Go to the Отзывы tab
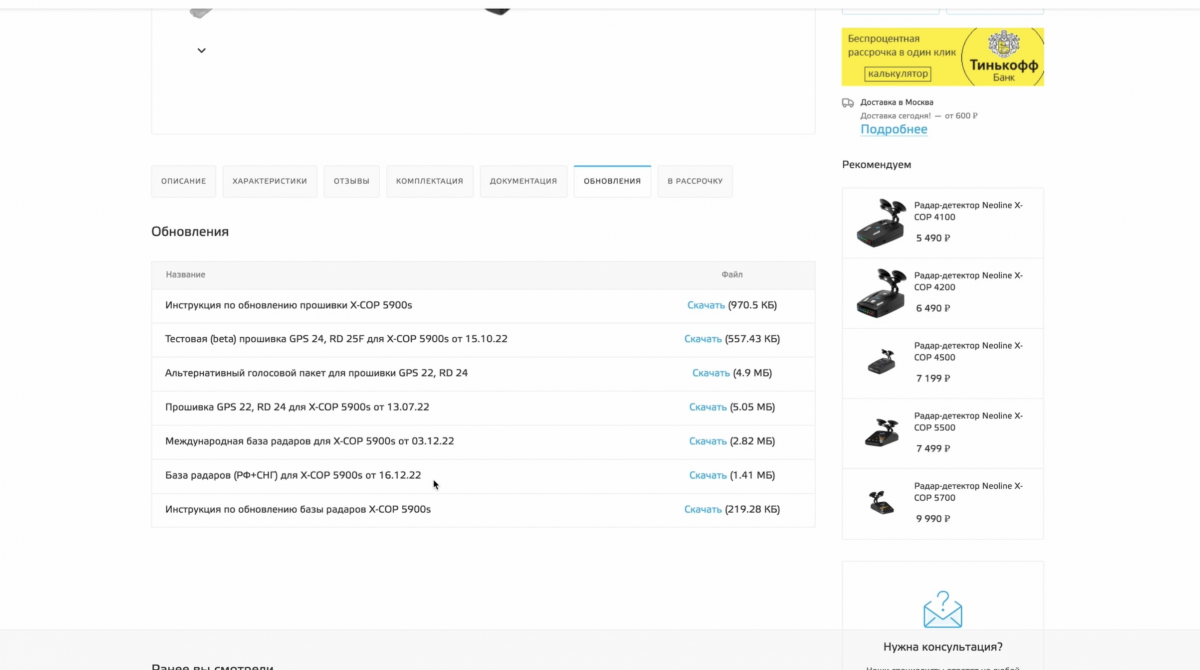Screen dimensions: 1200x670 point(351,181)
